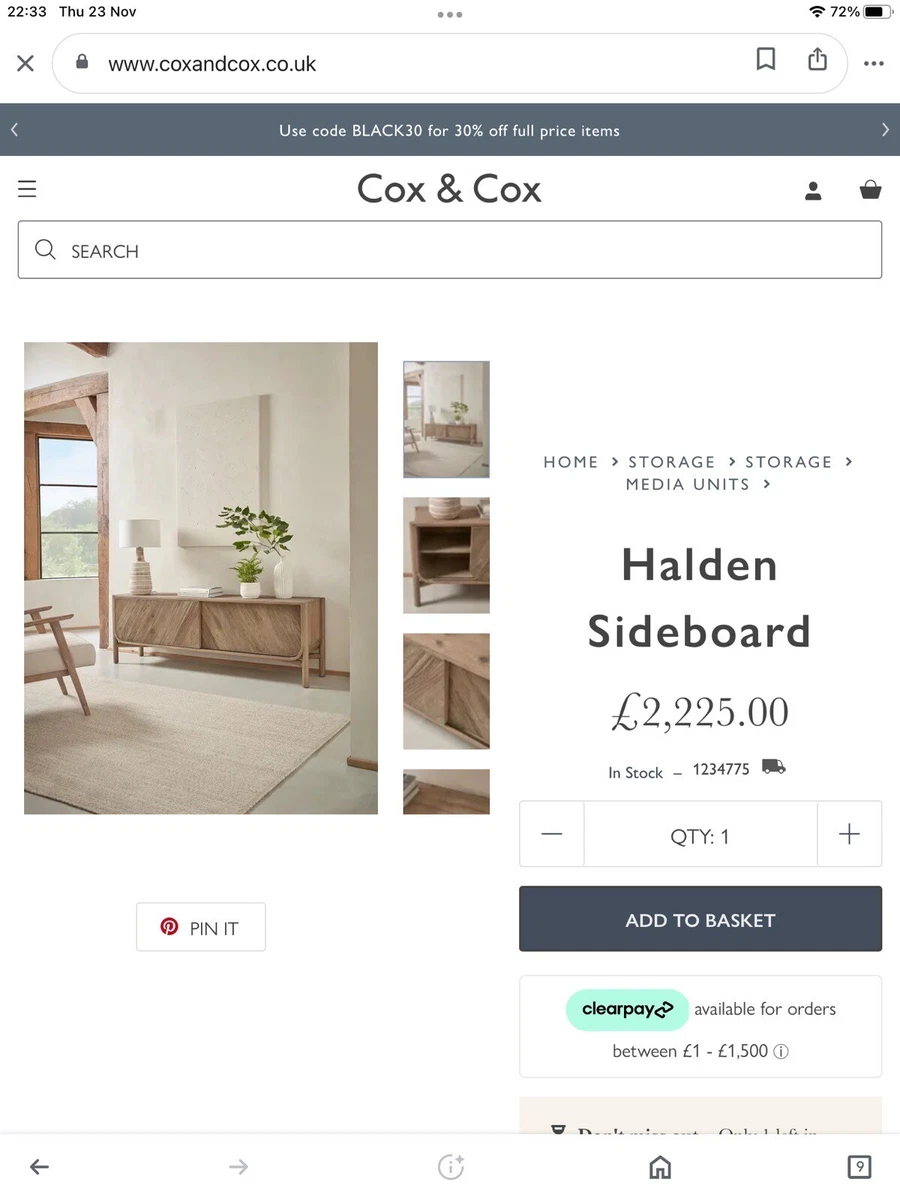Bookmark this page in the browser
The image size is (900, 1200).
point(766,60)
